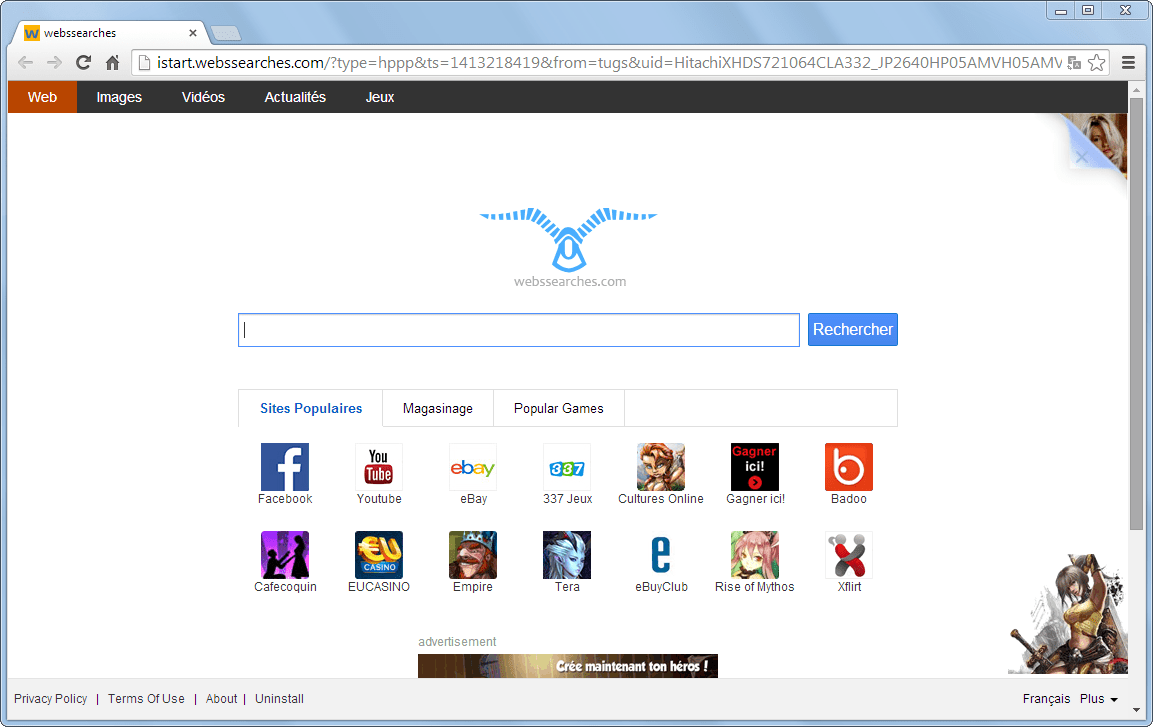Launch the 337 Jeux icon
This screenshot has width=1153, height=727.
pos(567,467)
